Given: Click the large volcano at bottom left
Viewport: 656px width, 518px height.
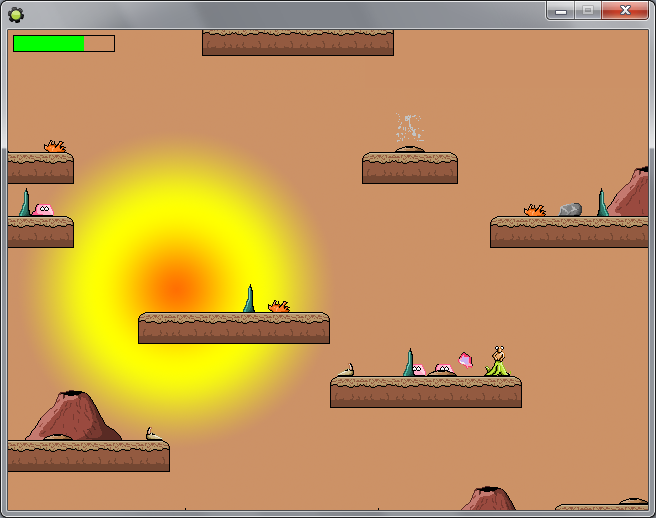Looking at the screenshot, I should click(72, 416).
